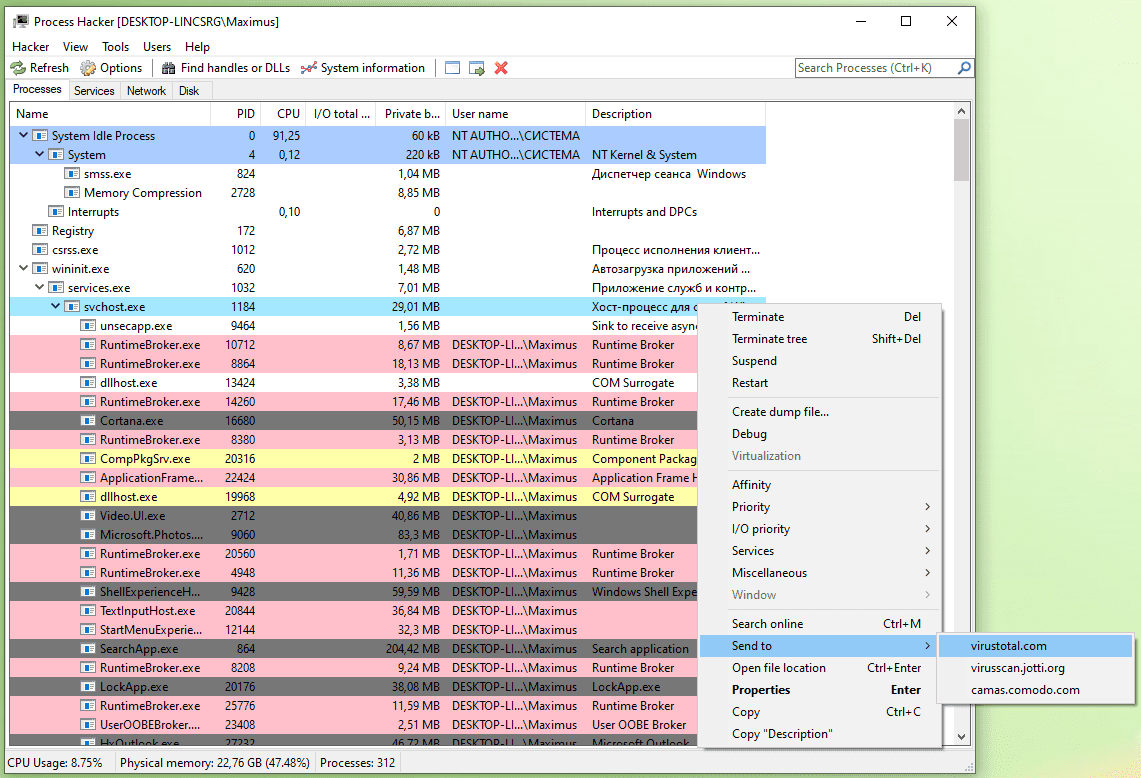
Task: Choose virusscan.jotti.org in the submenu
Action: pyautogui.click(x=1035, y=668)
